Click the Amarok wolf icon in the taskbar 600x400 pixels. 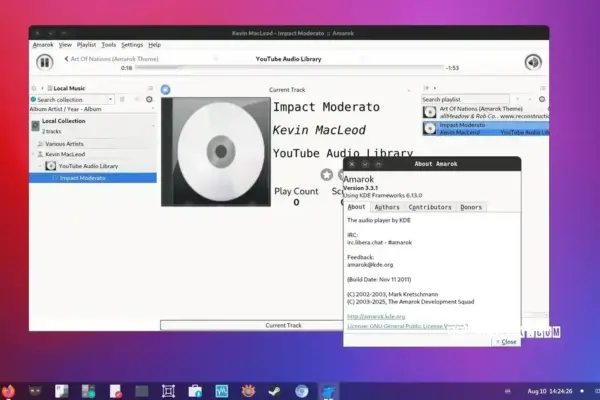328,391
